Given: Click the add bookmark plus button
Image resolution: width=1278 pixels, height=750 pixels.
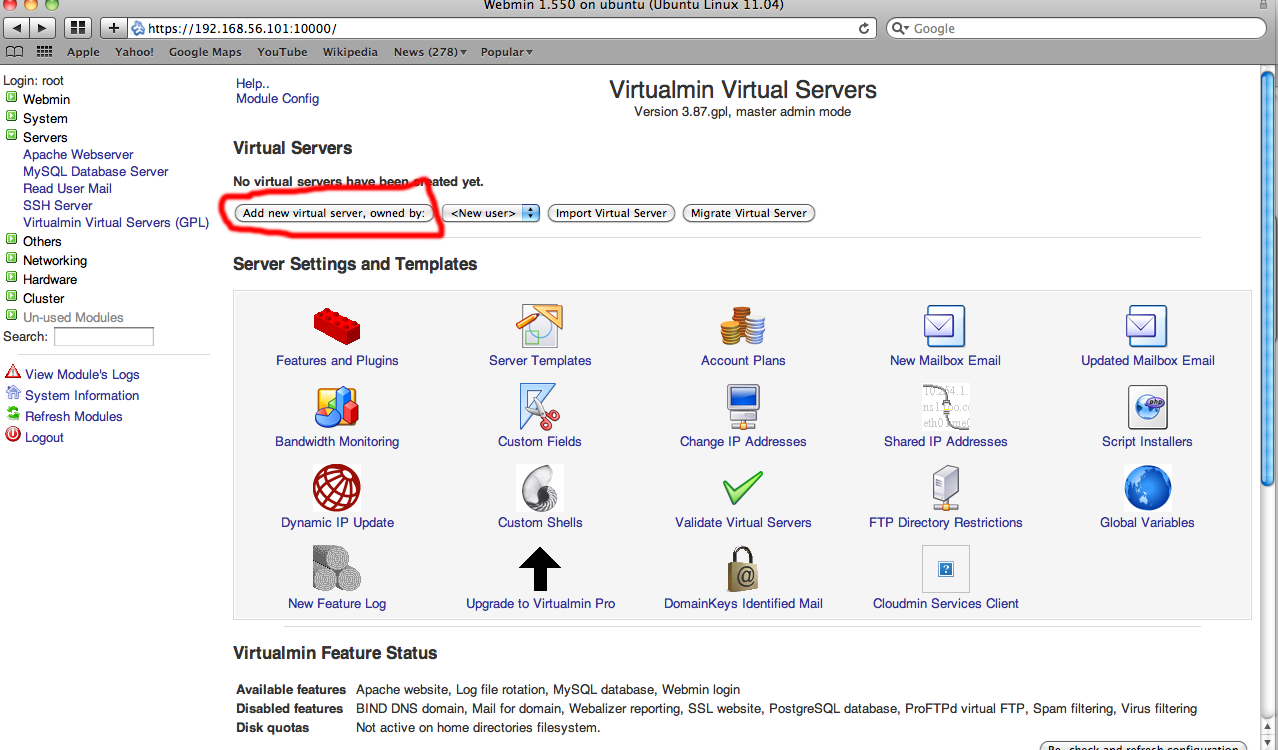Looking at the screenshot, I should [113, 28].
